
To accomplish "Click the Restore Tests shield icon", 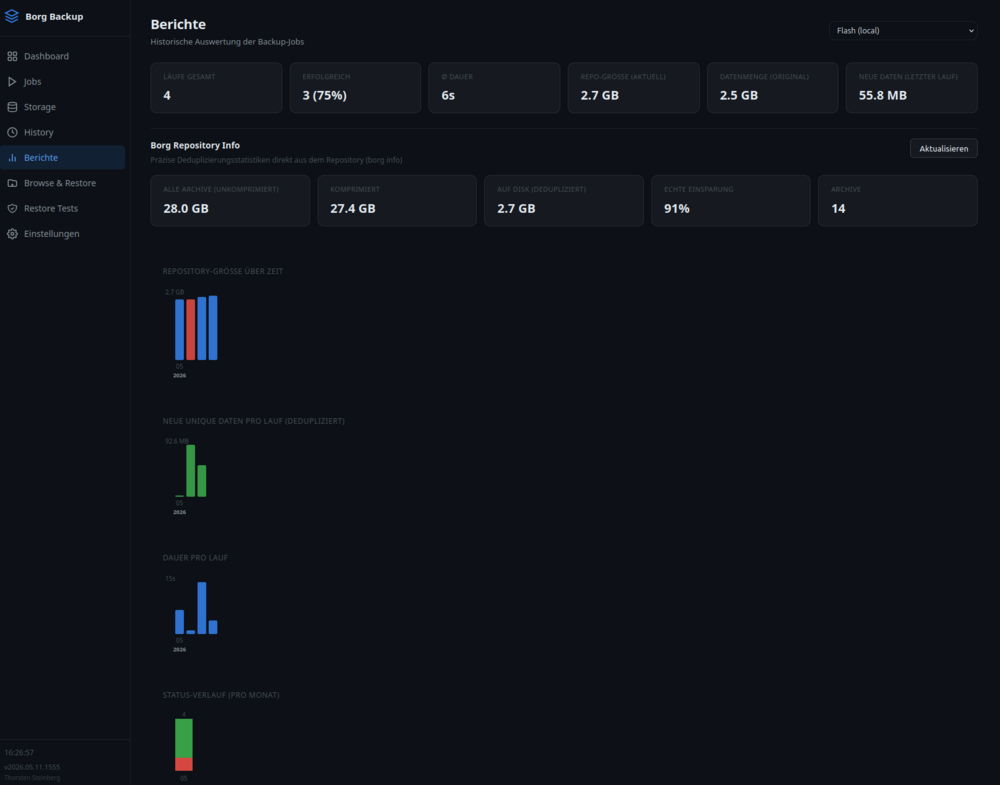I will (12, 209).
